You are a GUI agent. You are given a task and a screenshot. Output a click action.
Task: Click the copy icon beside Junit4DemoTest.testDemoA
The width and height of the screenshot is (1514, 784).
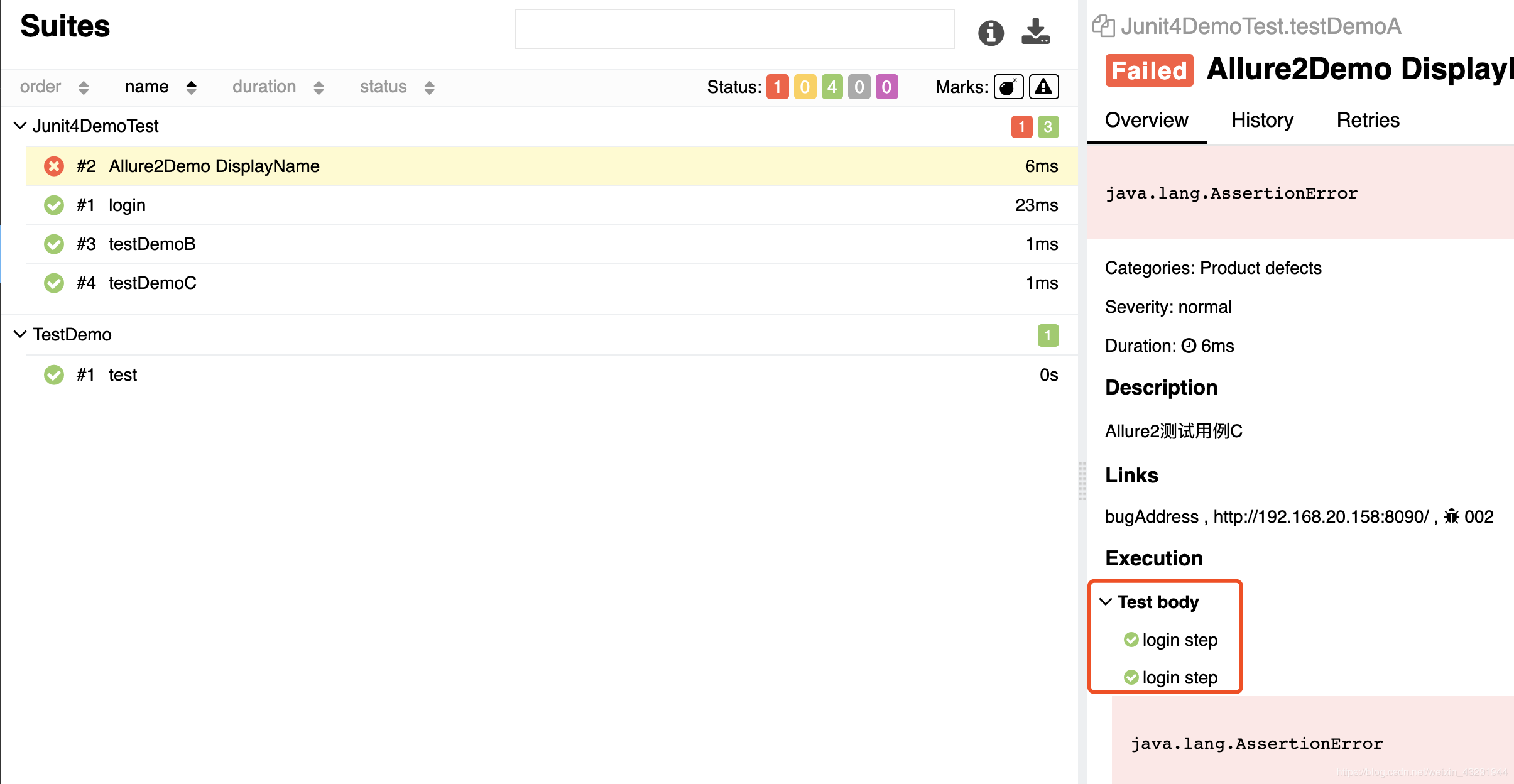tap(1103, 26)
